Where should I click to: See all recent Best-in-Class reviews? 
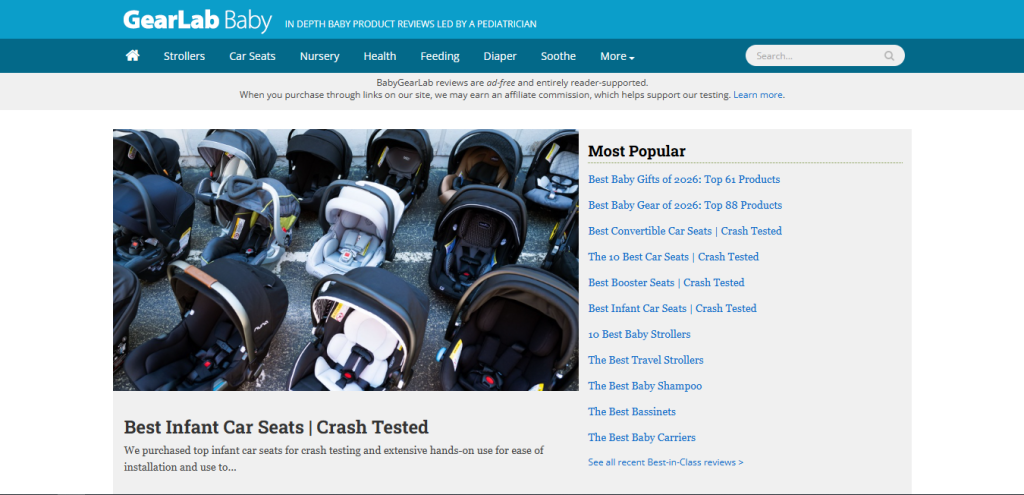pos(665,463)
